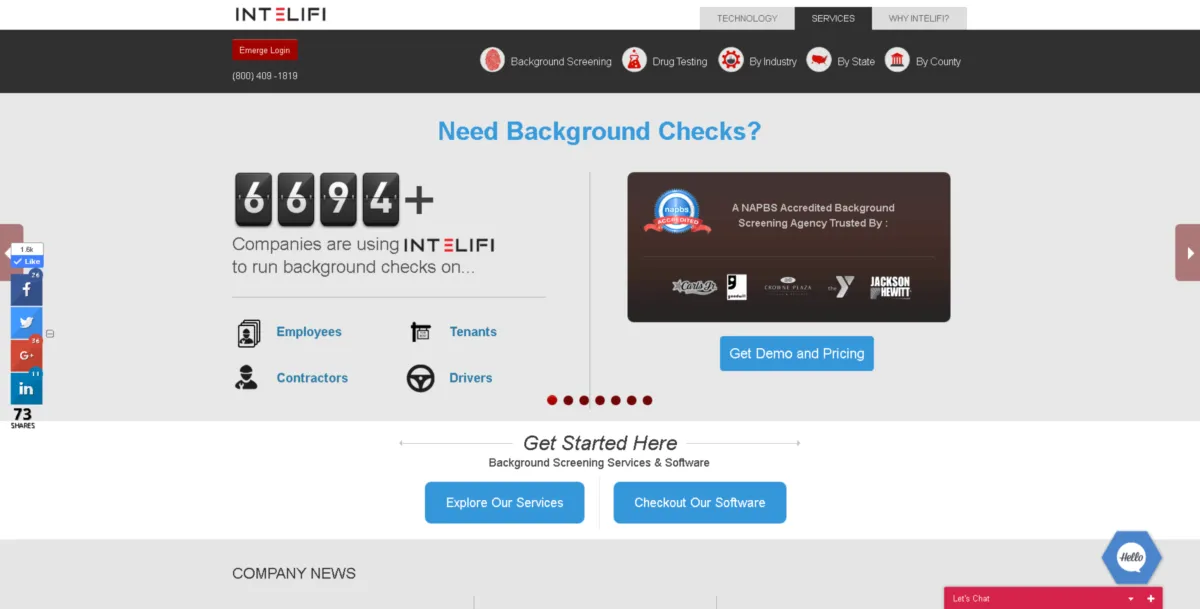Image resolution: width=1200 pixels, height=609 pixels.
Task: Click the Let's Chat dropdown arrow
Action: (x=1131, y=599)
